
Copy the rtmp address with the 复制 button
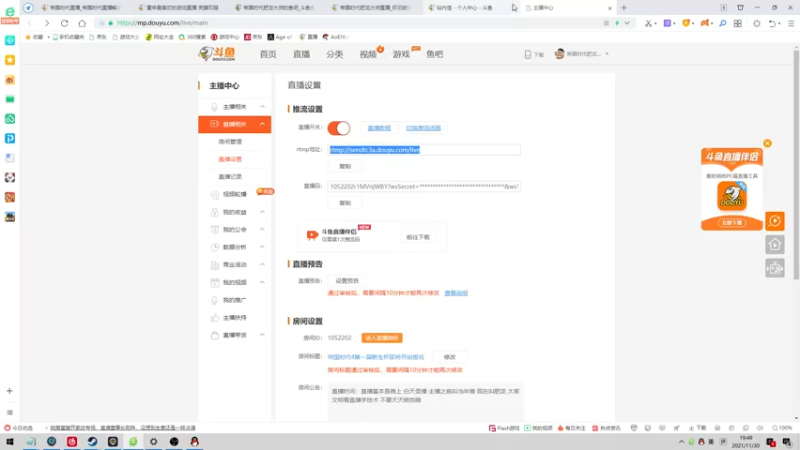pyautogui.click(x=345, y=166)
